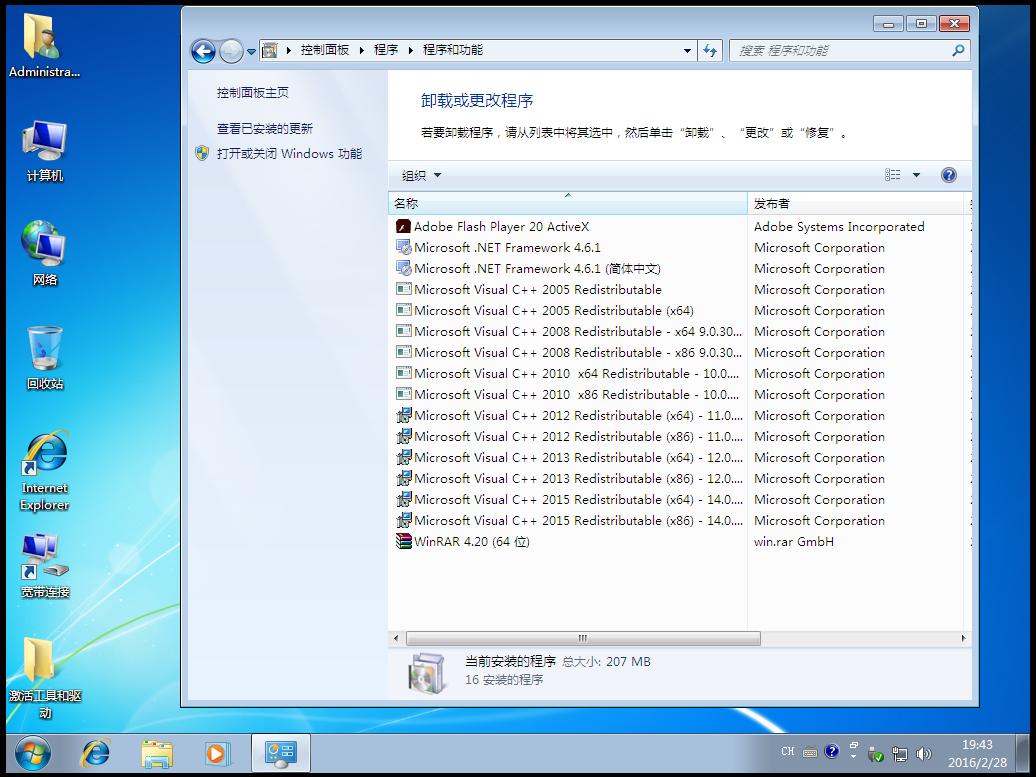Select 程序和功能 breadcrumb segment

[453, 50]
